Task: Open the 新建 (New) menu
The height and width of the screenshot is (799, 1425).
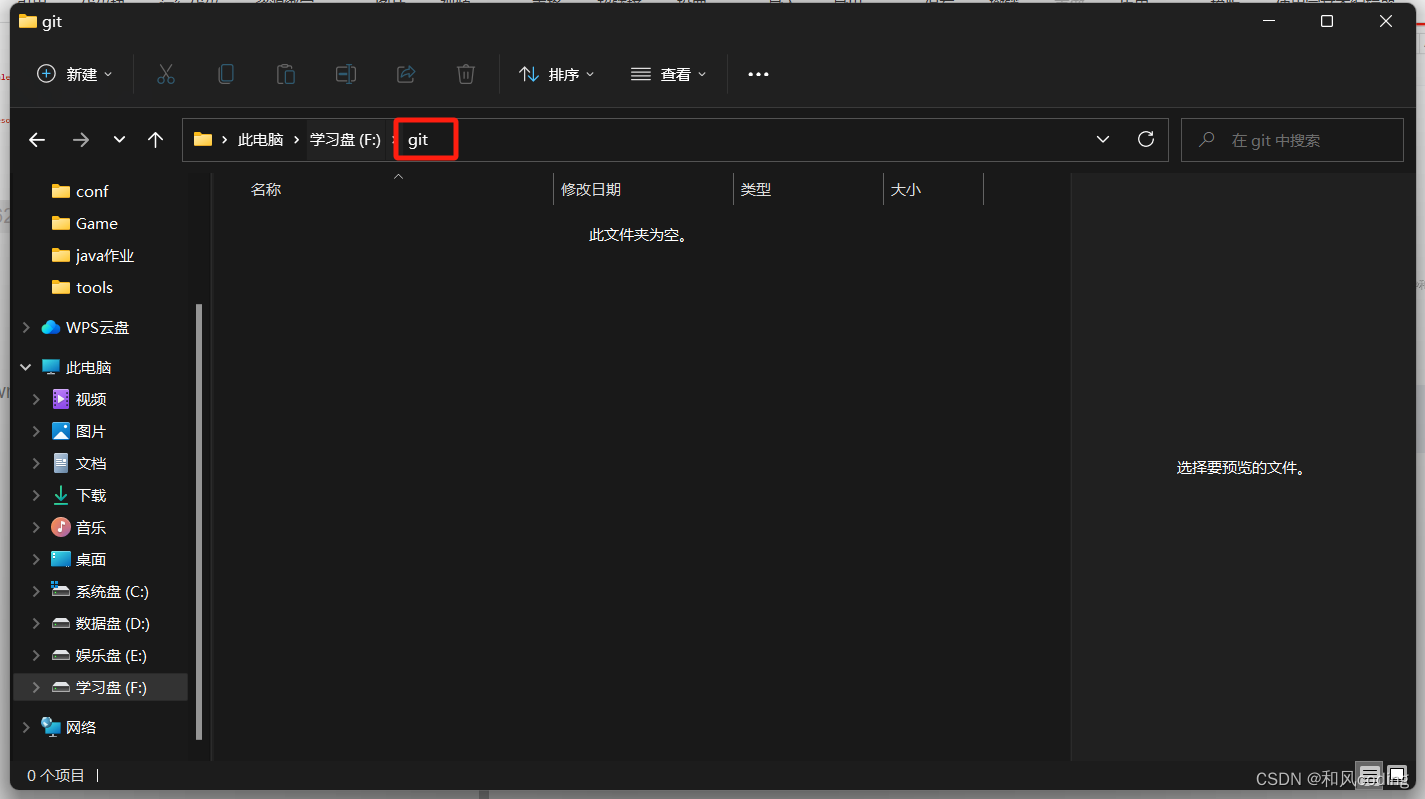Action: click(75, 74)
